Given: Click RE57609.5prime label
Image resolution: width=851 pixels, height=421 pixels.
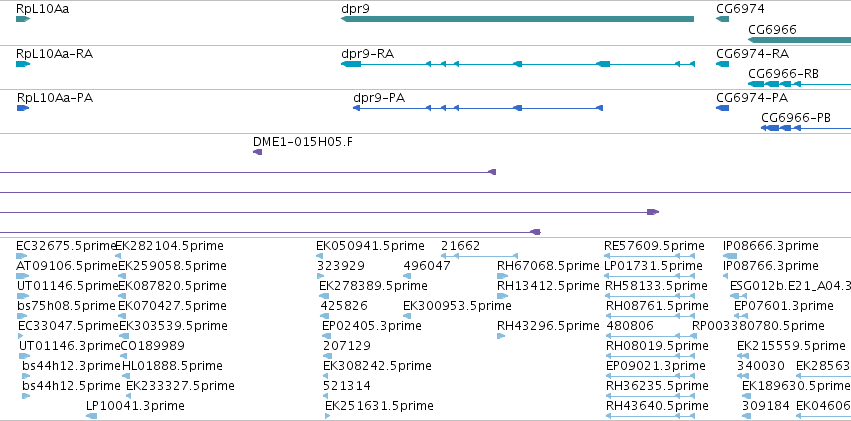Looking at the screenshot, I should click(654, 246).
